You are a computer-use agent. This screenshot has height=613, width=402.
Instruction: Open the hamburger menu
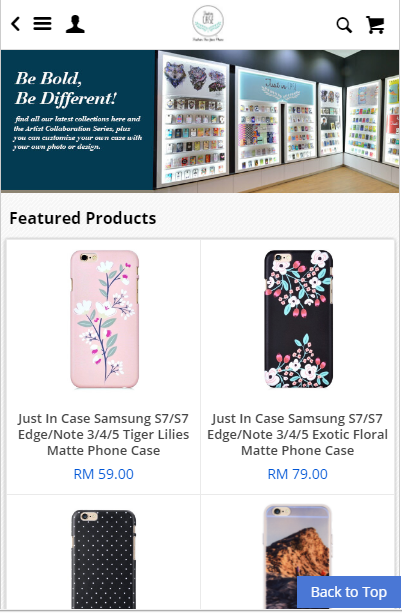coord(42,23)
